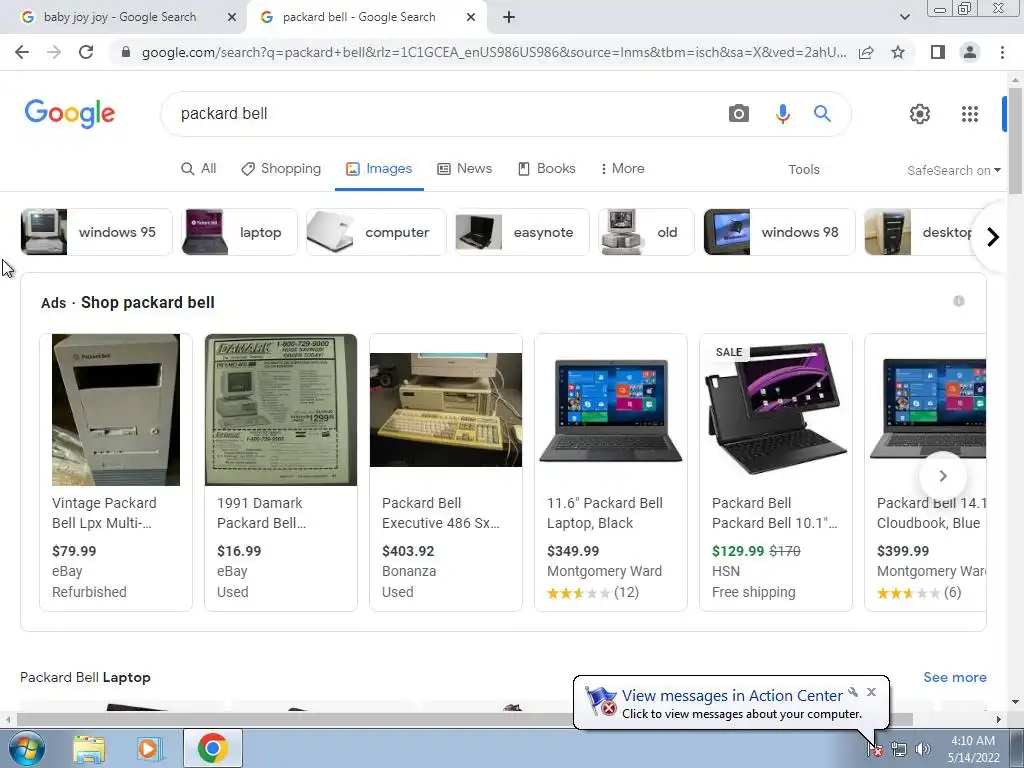Open the Chrome side panel icon
The image size is (1024, 768).
(x=937, y=52)
